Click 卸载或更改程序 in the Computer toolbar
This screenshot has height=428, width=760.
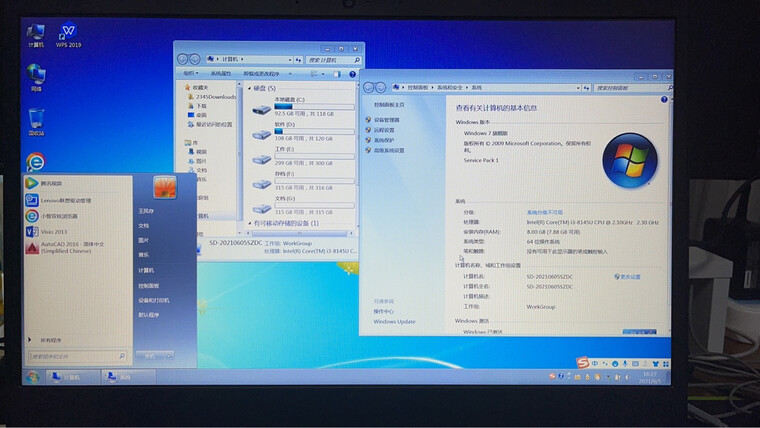(x=261, y=74)
